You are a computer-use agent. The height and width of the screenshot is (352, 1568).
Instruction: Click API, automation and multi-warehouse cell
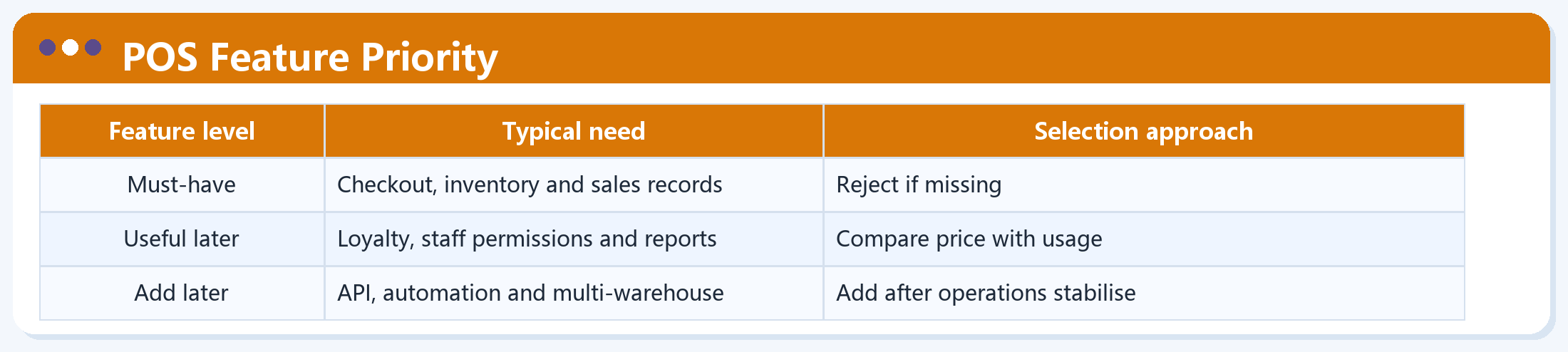click(x=574, y=293)
